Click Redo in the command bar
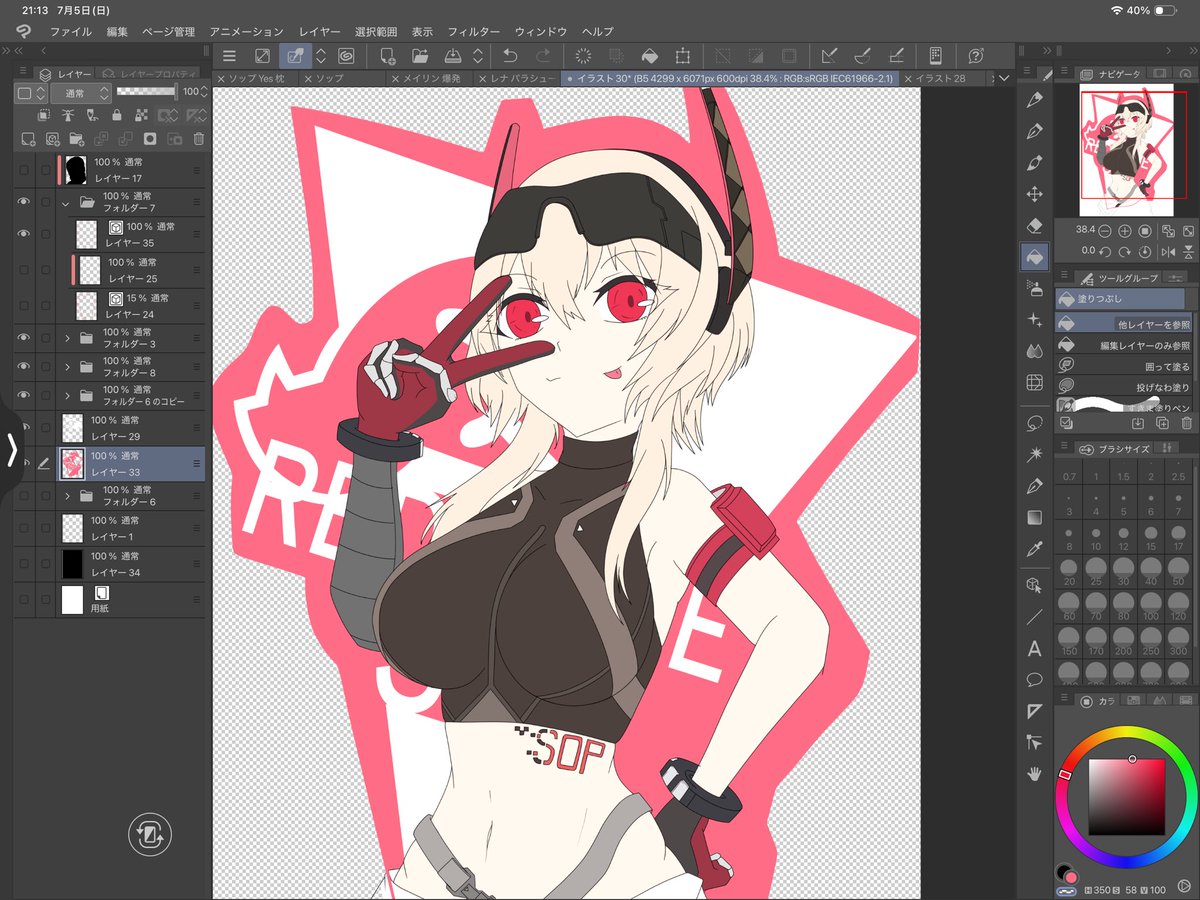Image resolution: width=1200 pixels, height=900 pixels. (542, 56)
